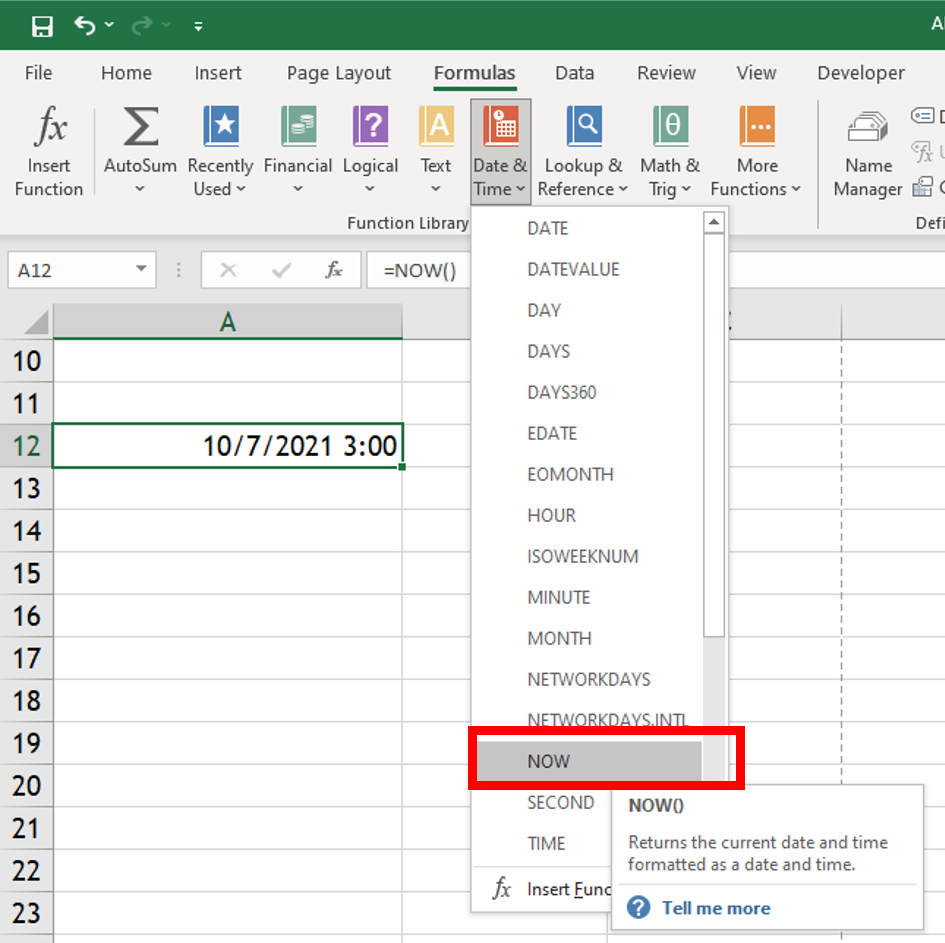Choose DATE from the function list

(587, 228)
